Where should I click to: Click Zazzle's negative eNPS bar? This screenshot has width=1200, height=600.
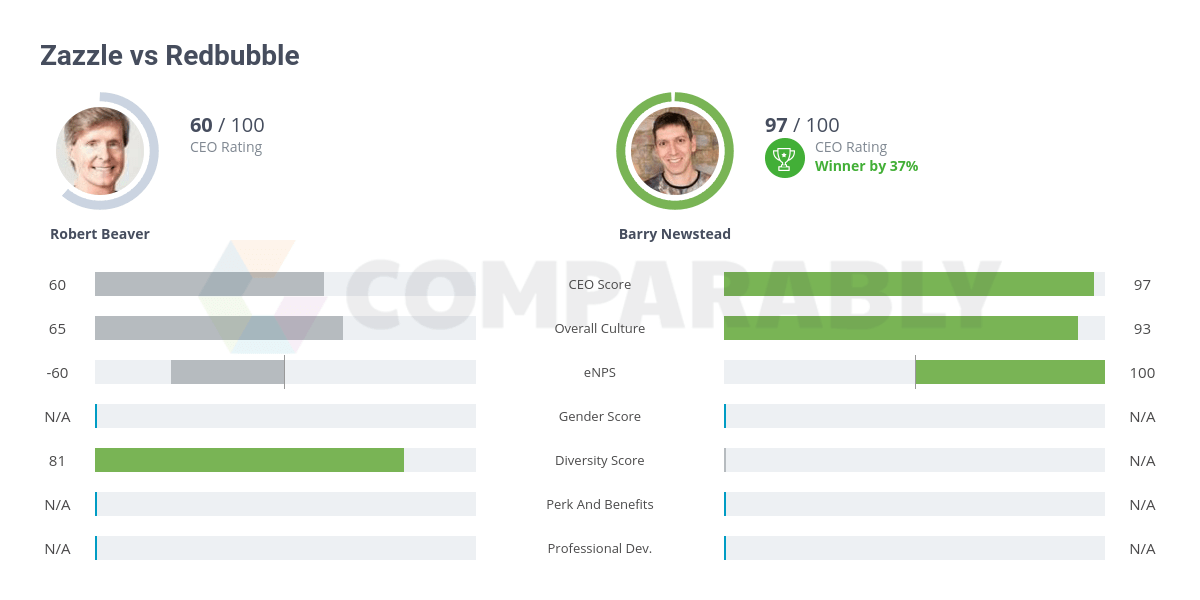click(227, 372)
